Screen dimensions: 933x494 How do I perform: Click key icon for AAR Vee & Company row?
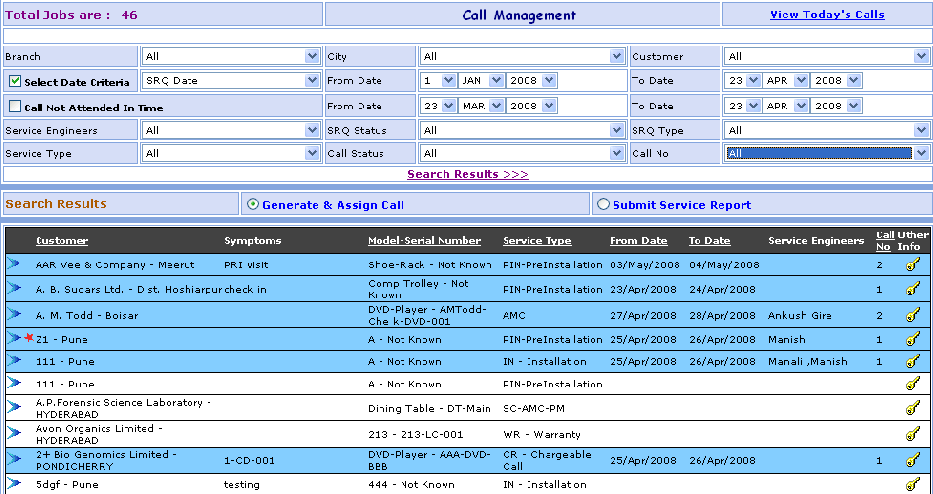tap(912, 265)
